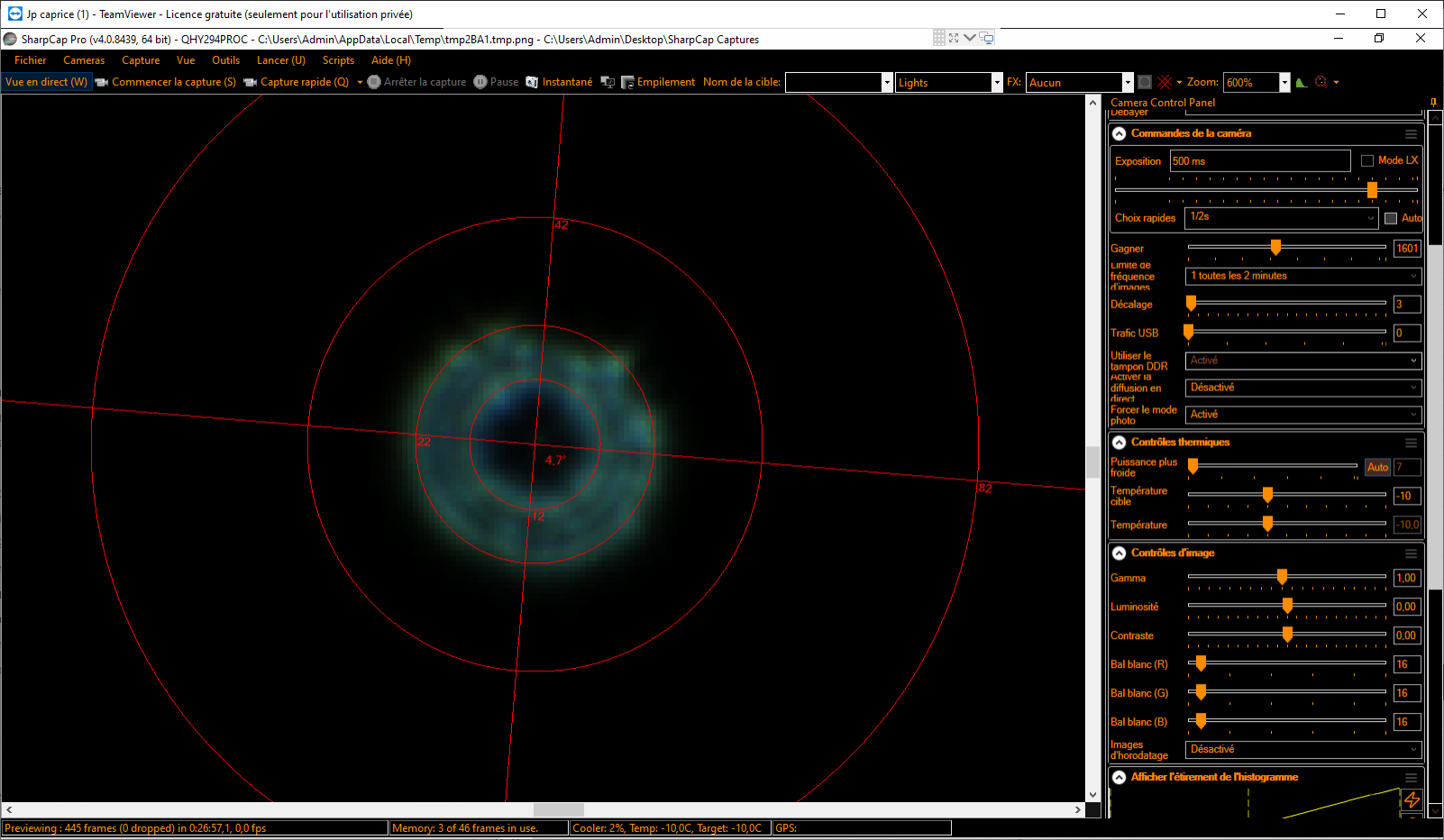1444x840 pixels.
Task: Click Capture rapide (Q) label
Action: 305,82
